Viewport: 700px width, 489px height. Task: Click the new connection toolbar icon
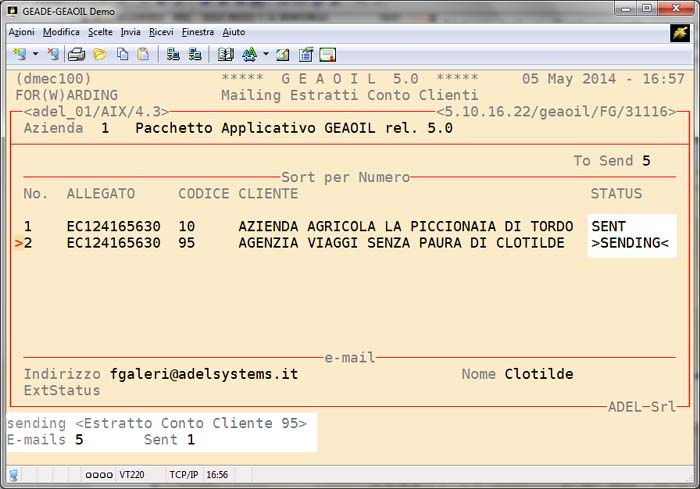[x=20, y=54]
